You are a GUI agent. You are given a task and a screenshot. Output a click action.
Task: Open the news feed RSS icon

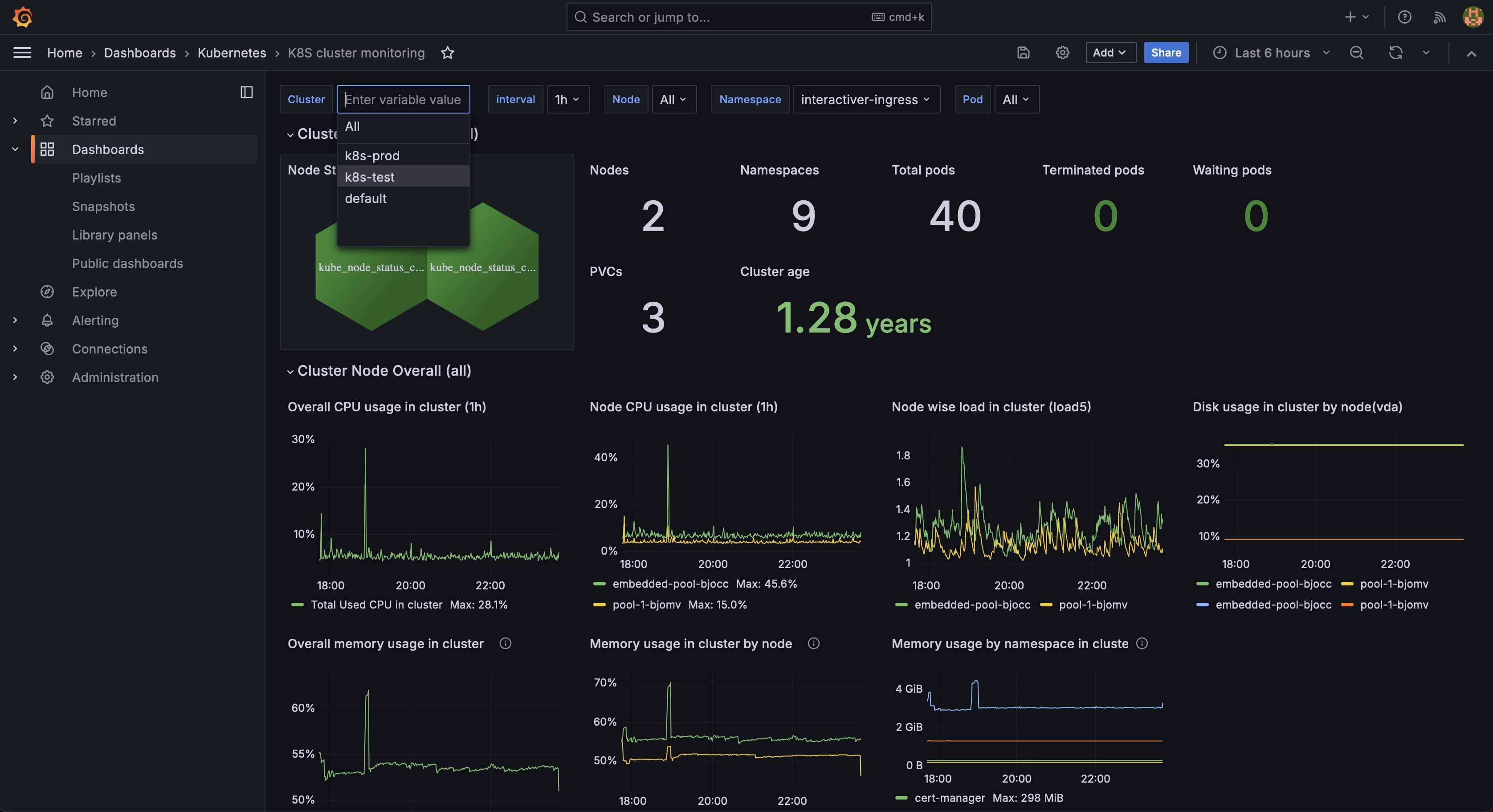pos(1440,17)
